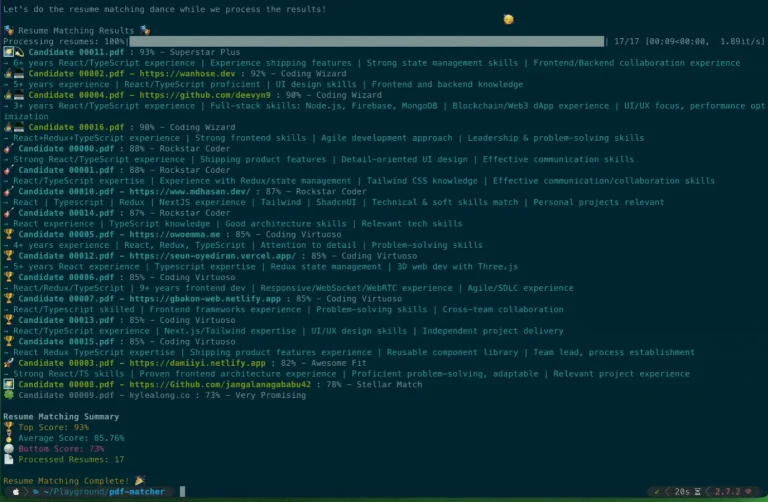Image resolution: width=768 pixels, height=502 pixels.
Task: Click the yellow emoji face near top center
Action: tap(509, 20)
